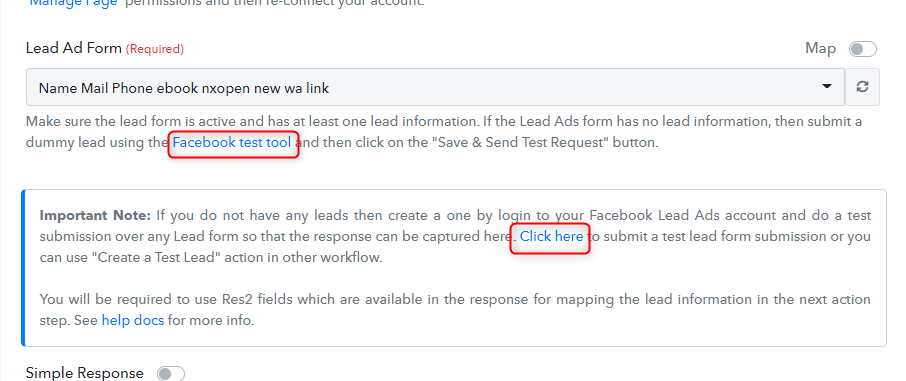Screen dimensions: 906x381
Task: Click the 'Important Note:' bold heading
Action: pos(95,216)
